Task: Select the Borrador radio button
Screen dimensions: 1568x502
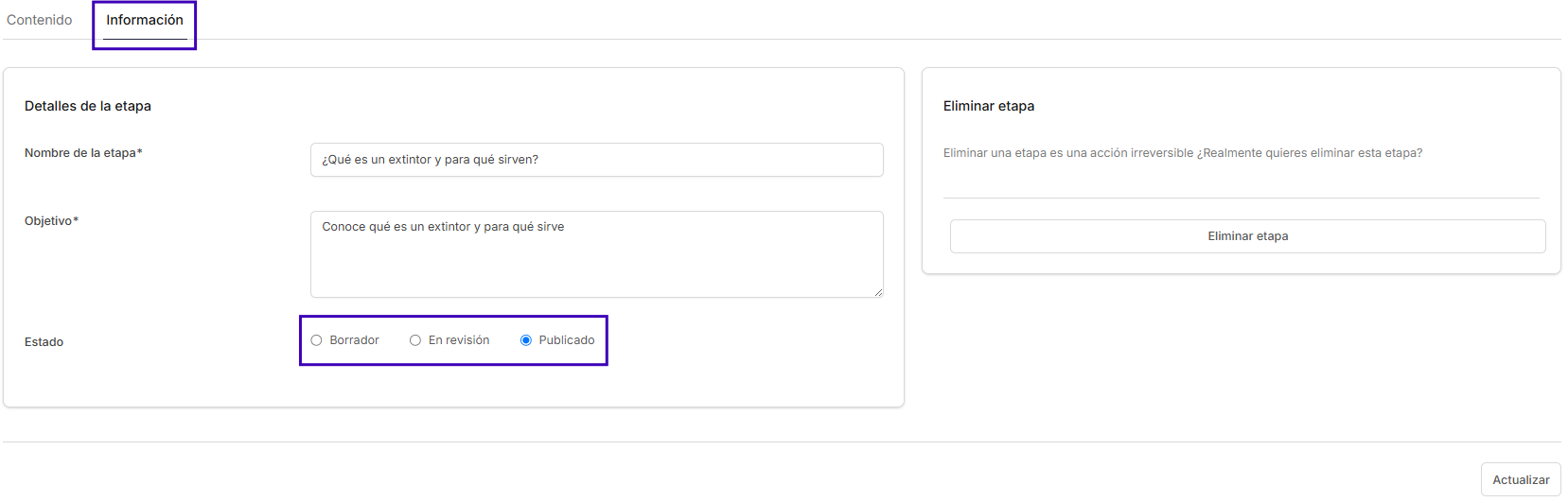Action: (x=317, y=340)
